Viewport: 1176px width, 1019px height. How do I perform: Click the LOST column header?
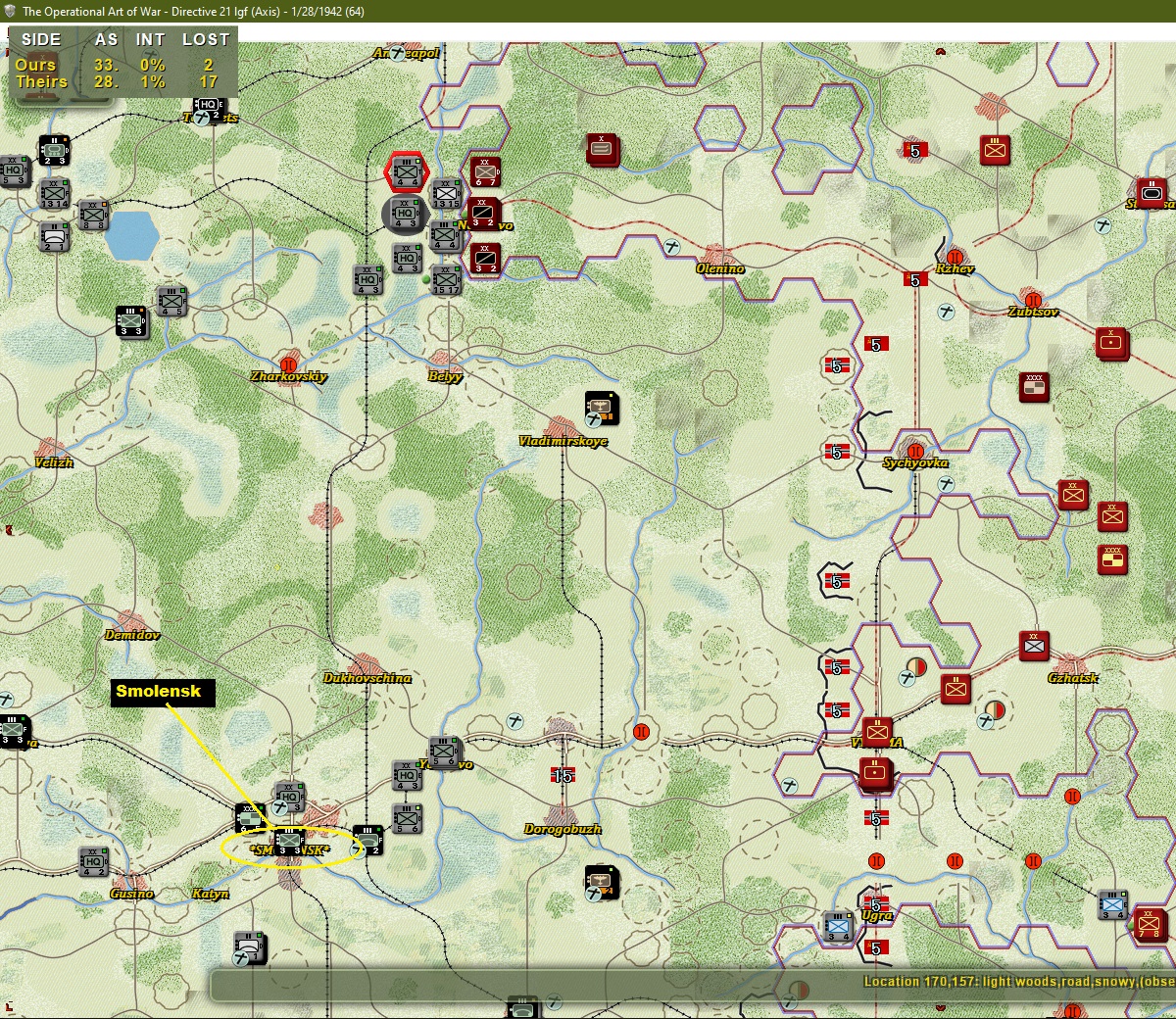click(x=206, y=39)
